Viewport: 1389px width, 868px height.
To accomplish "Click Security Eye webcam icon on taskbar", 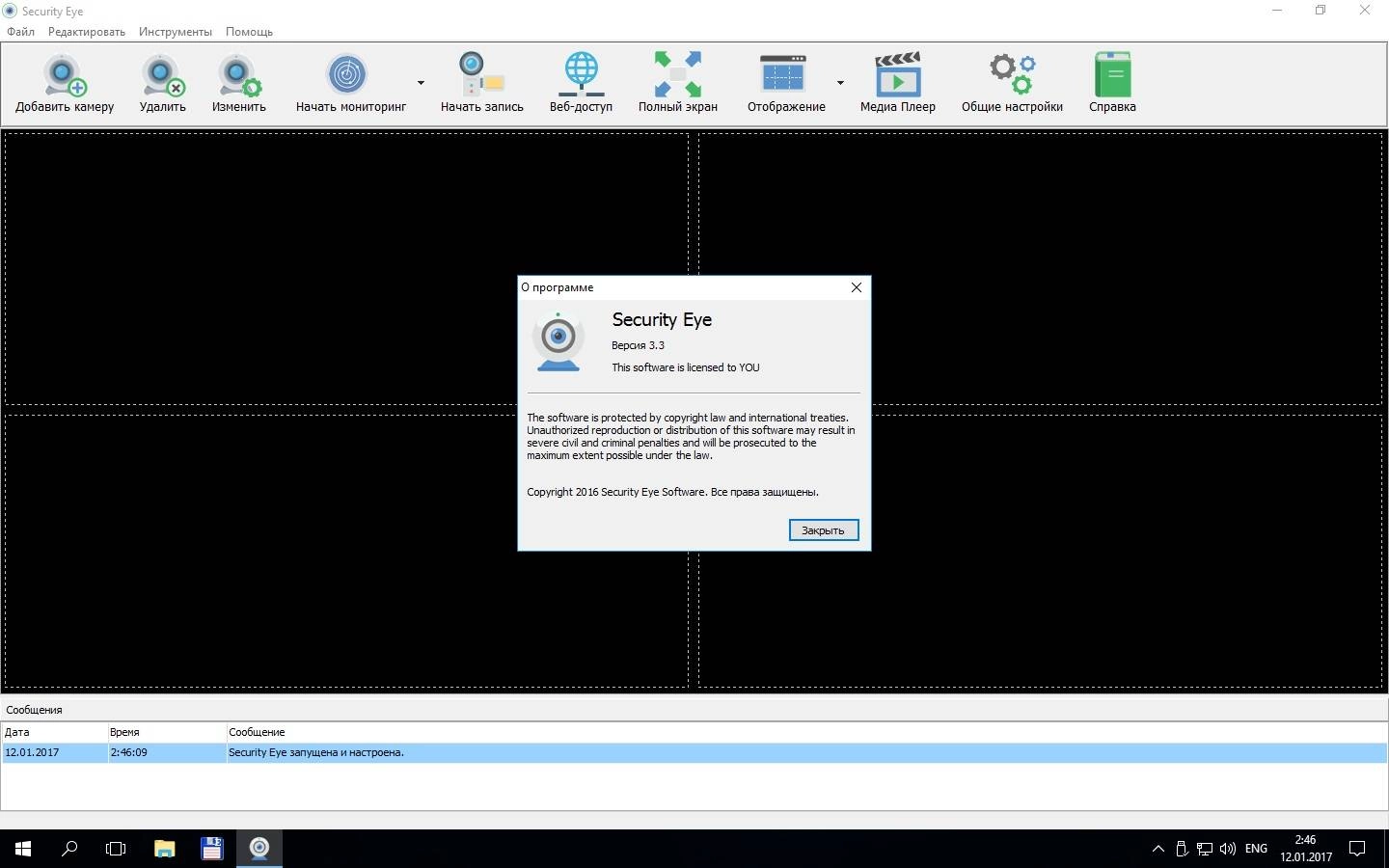I will pos(259,849).
